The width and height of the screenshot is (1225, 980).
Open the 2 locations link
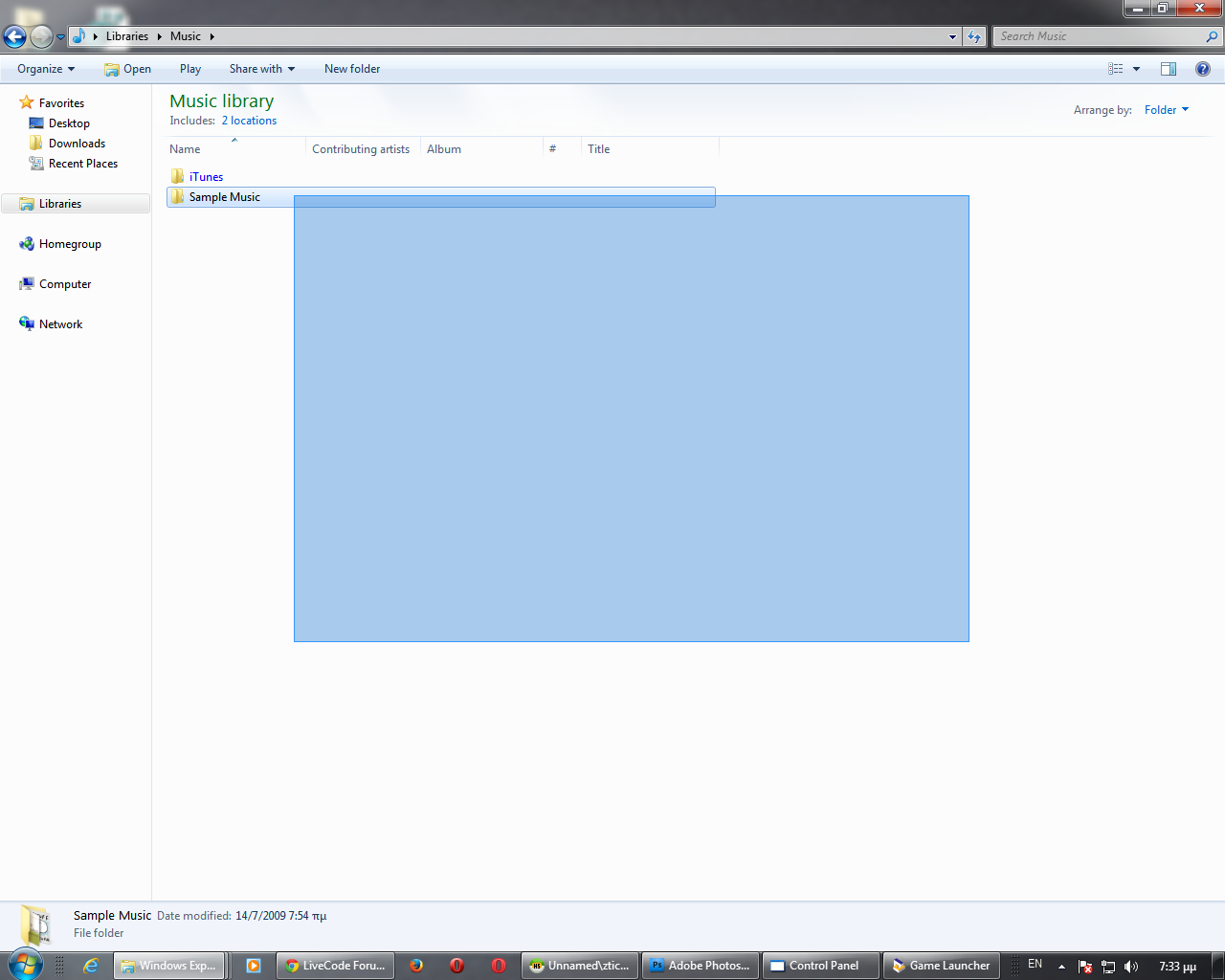point(249,121)
